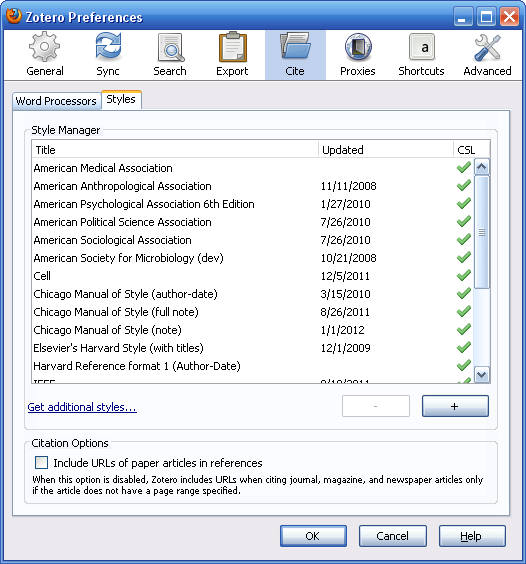Click CSL checkmark for Elsevier's Harvard Style
Viewport: 526px width, 564px height.
463,347
